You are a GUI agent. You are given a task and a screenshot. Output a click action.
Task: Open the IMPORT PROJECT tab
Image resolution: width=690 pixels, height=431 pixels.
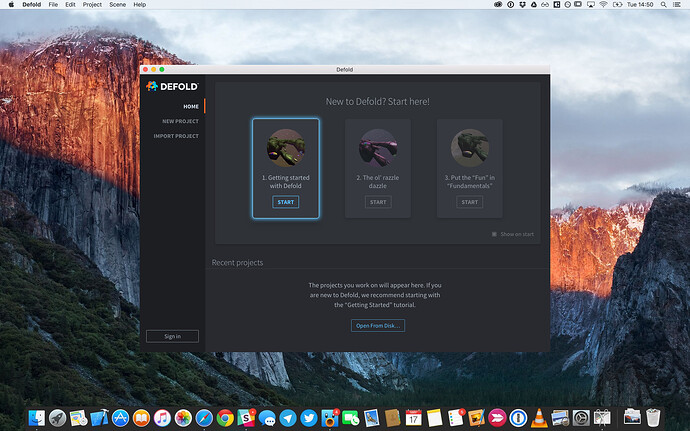pyautogui.click(x=176, y=136)
